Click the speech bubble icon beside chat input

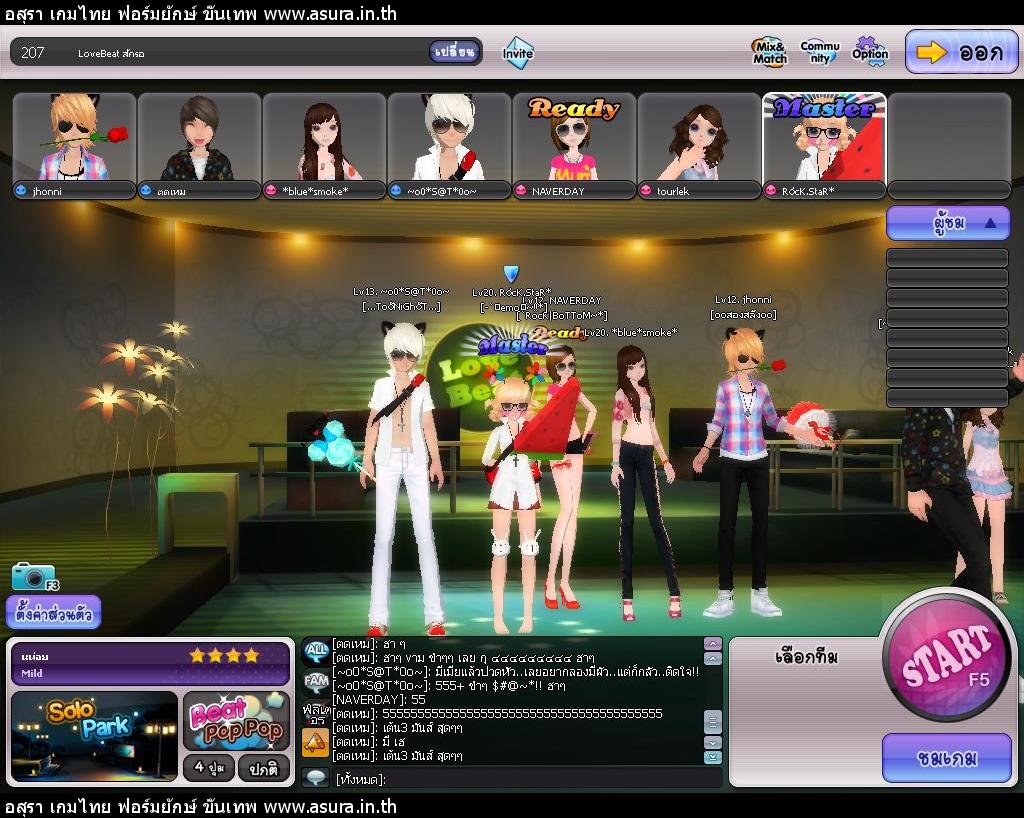coord(316,778)
